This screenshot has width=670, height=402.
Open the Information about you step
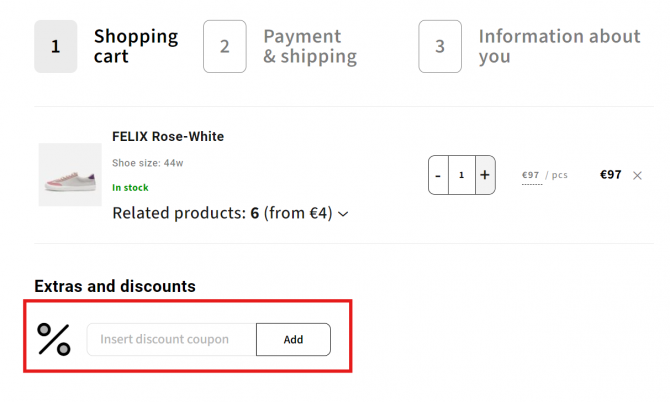(559, 46)
